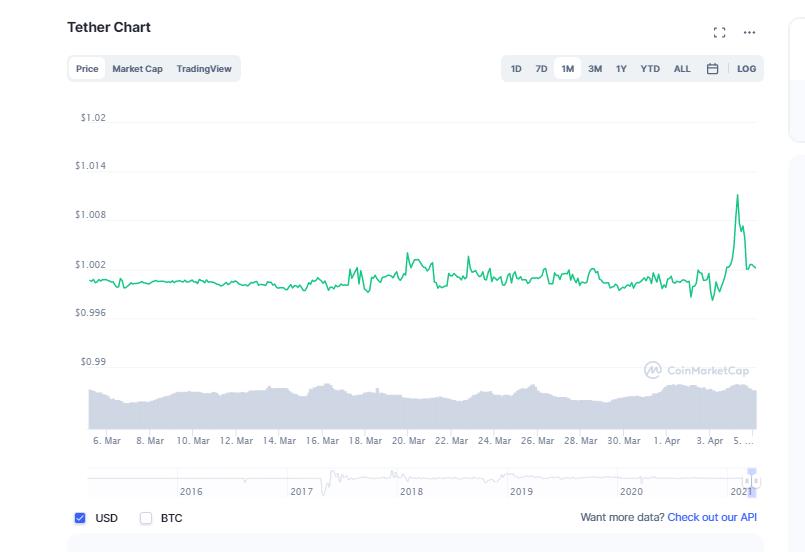Select the 1D time range

click(x=516, y=69)
